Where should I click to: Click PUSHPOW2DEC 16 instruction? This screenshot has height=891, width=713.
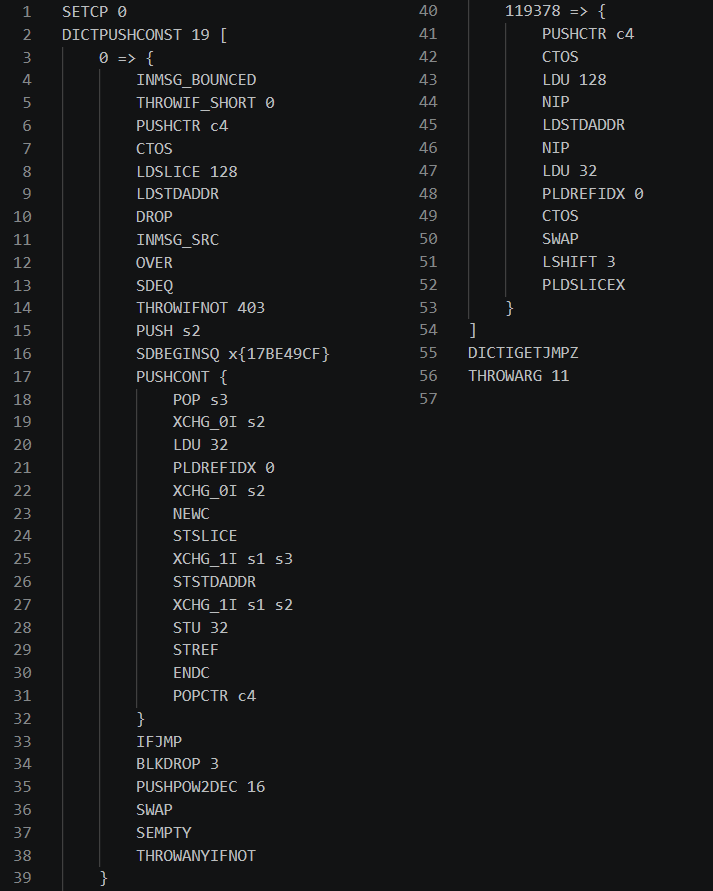(x=201, y=787)
